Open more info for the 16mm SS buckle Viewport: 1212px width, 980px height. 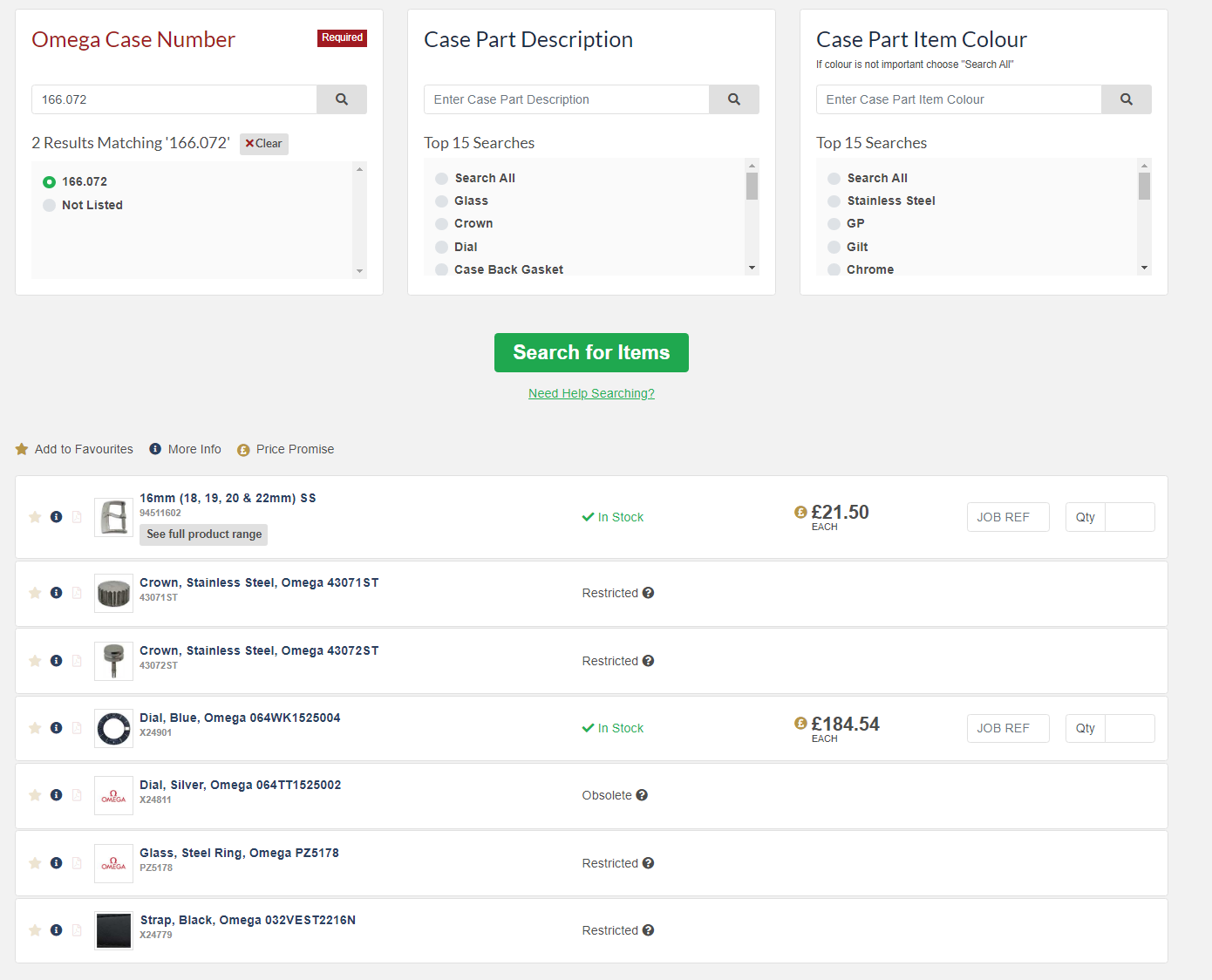click(57, 517)
